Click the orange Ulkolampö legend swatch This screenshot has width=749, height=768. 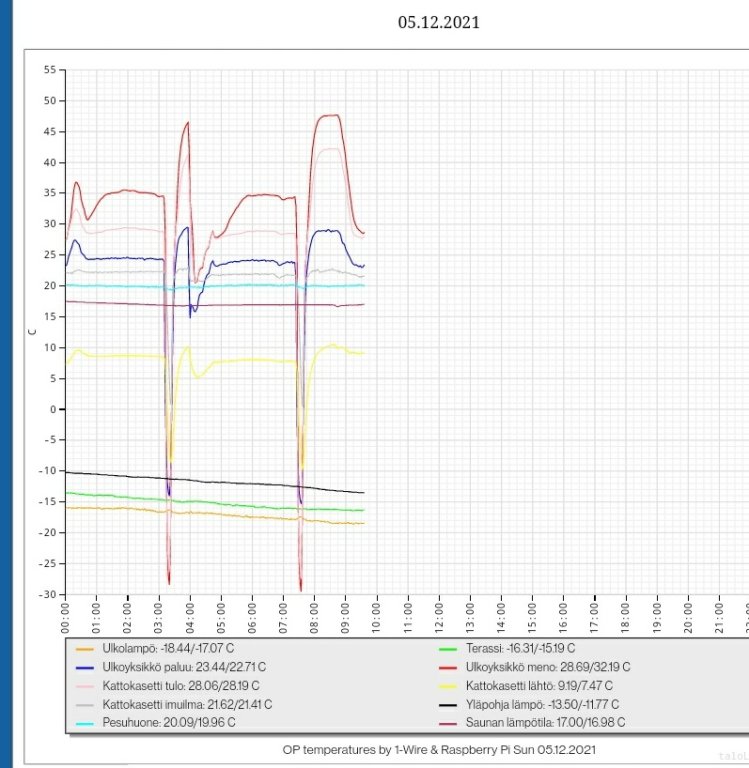[x=86, y=649]
